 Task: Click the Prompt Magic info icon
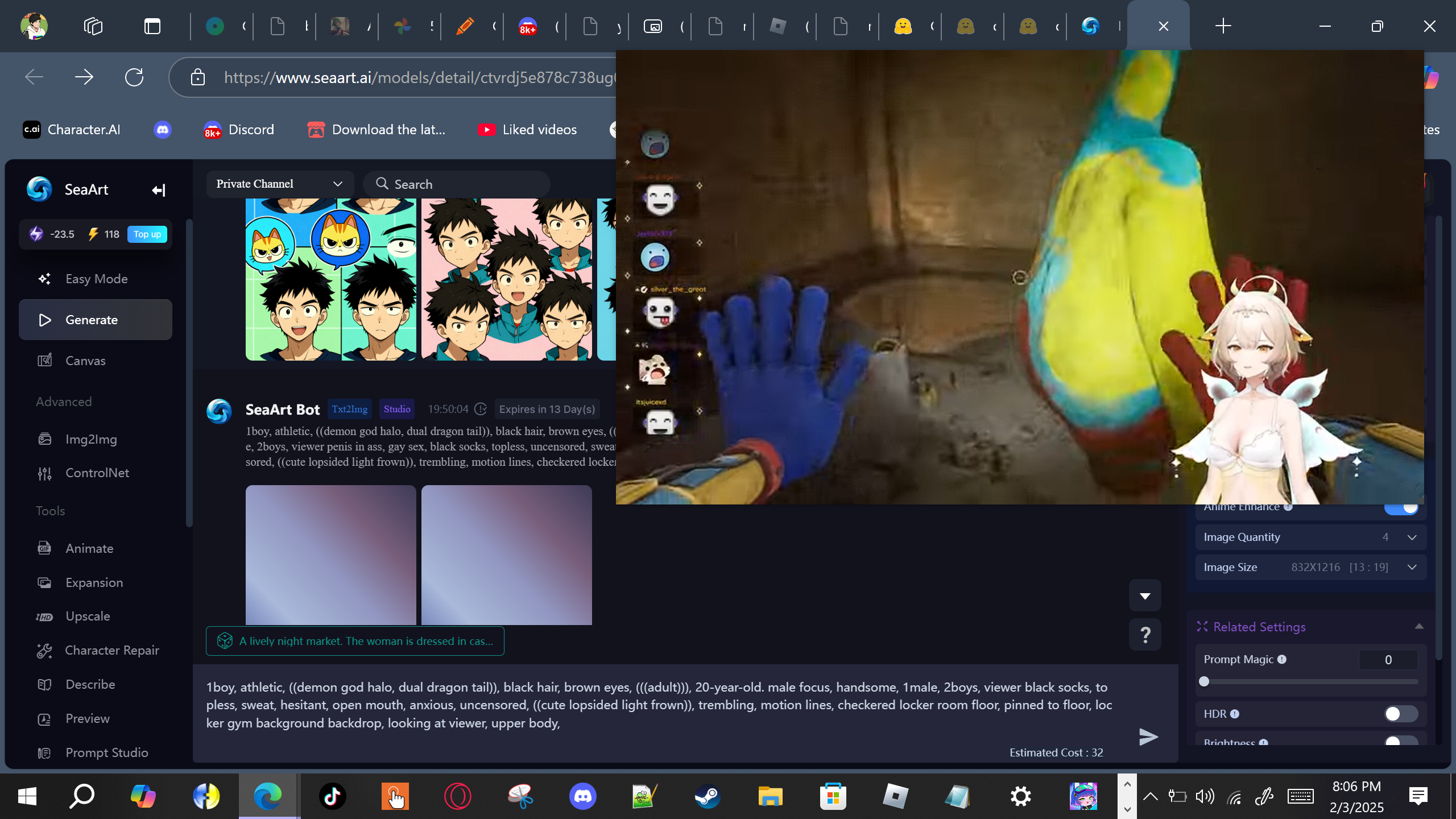click(x=1282, y=659)
